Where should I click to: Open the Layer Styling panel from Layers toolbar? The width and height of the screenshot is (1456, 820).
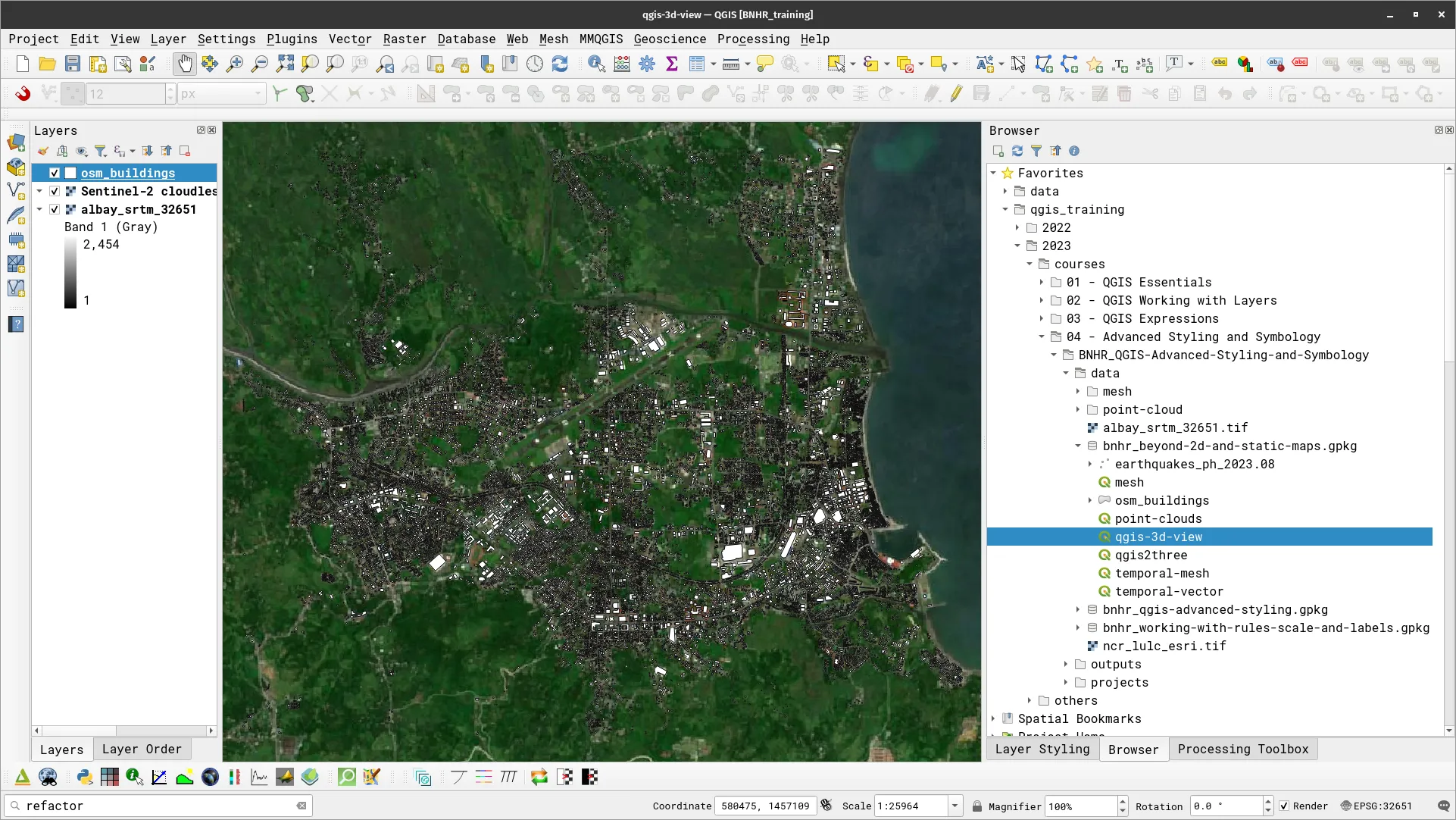43,151
